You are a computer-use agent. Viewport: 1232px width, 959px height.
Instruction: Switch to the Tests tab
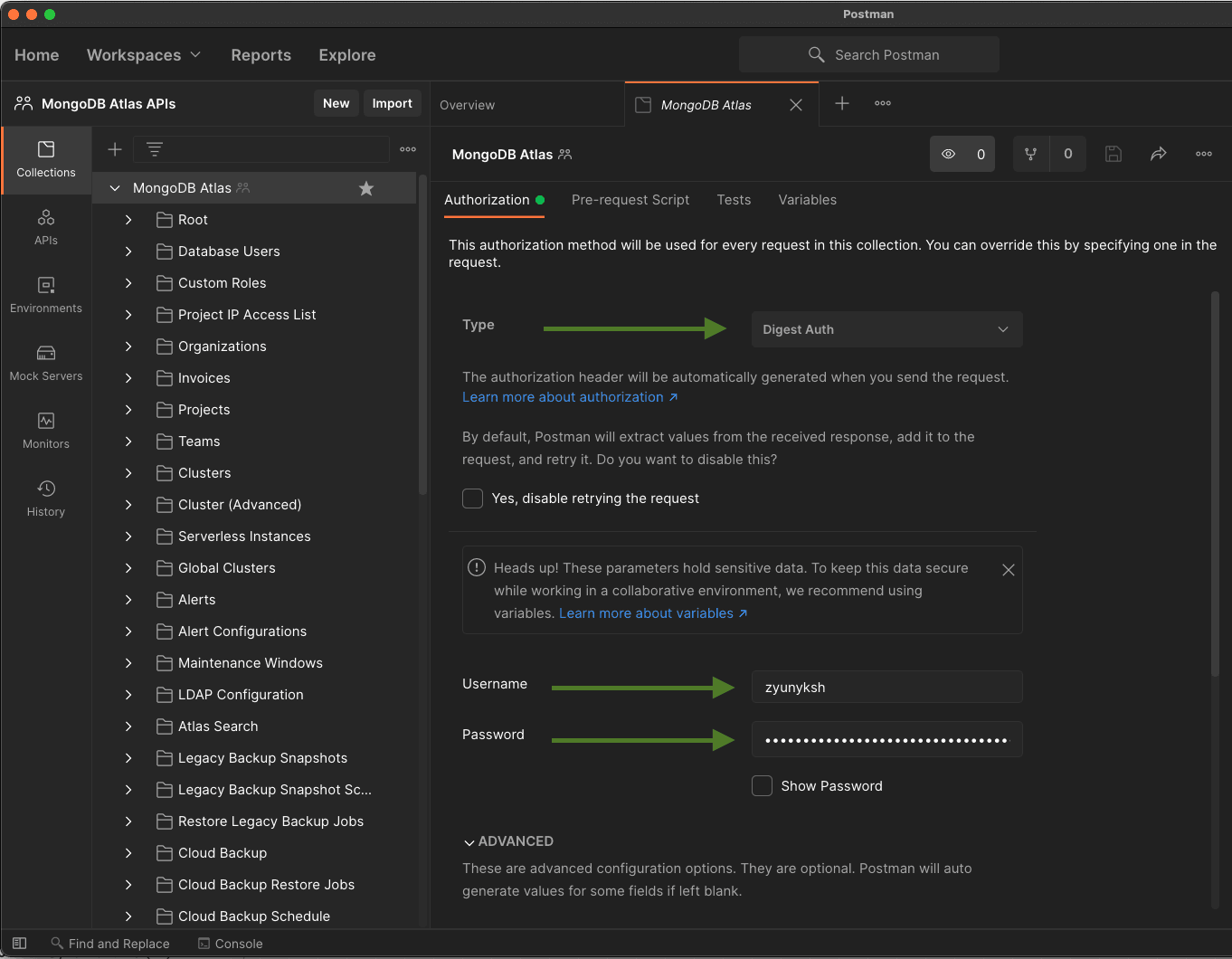pos(734,200)
